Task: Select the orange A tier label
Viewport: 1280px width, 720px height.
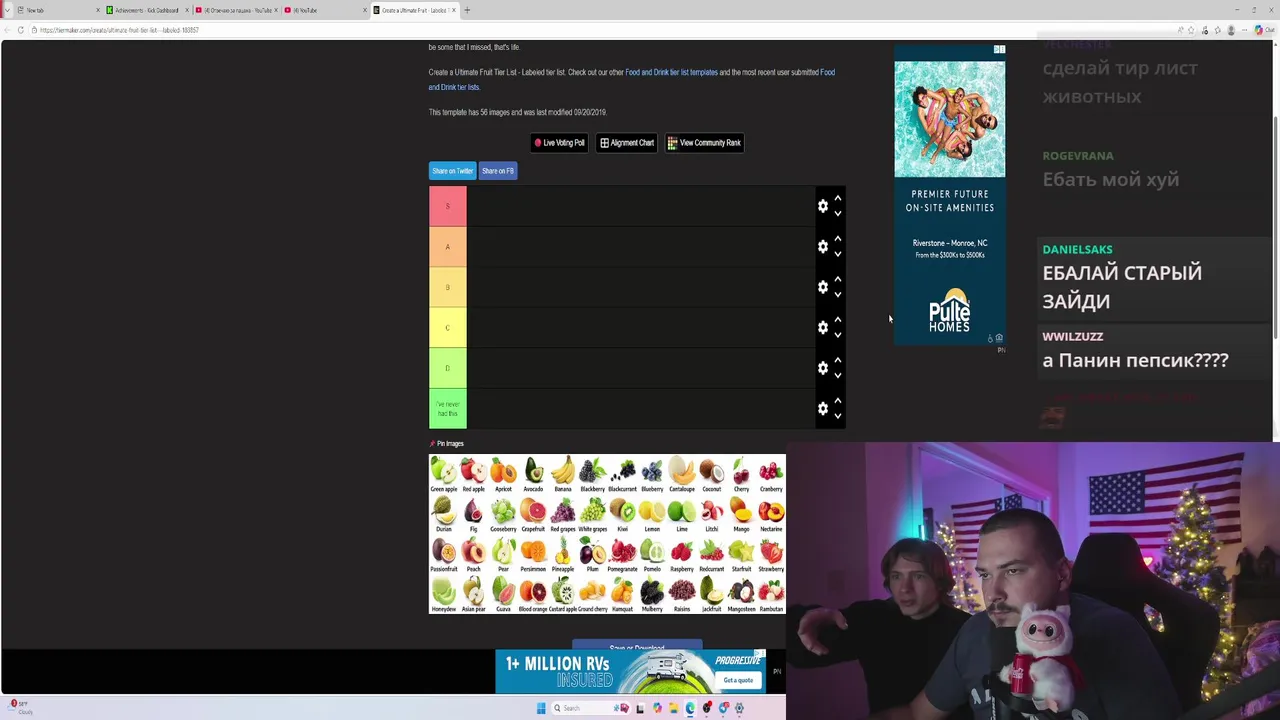Action: click(x=447, y=246)
